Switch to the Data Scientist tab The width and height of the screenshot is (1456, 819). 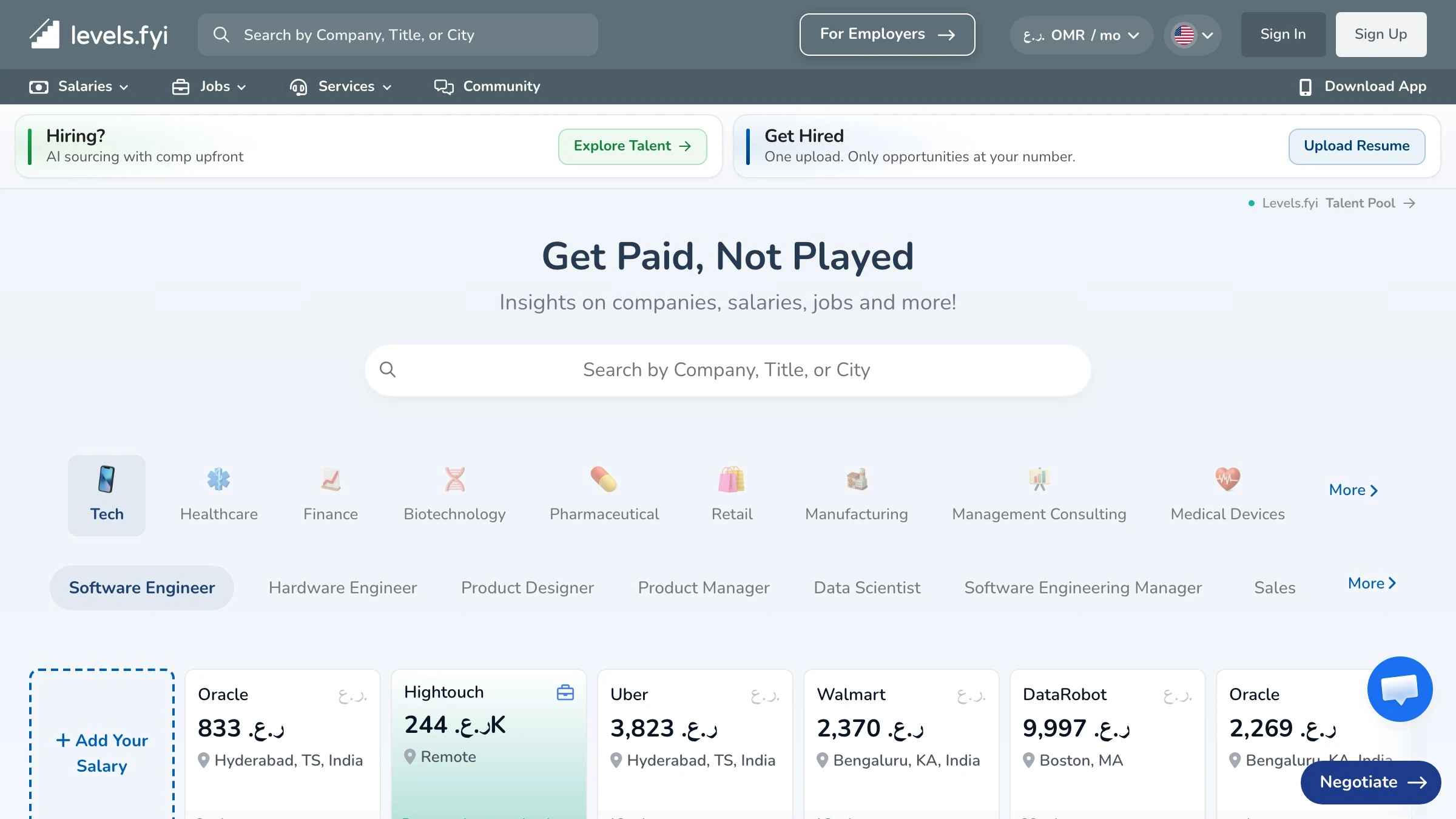(x=867, y=588)
